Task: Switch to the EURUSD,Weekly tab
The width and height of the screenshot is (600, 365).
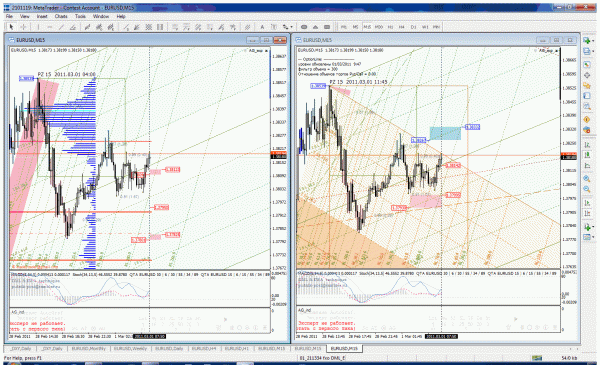Action: [x=130, y=349]
